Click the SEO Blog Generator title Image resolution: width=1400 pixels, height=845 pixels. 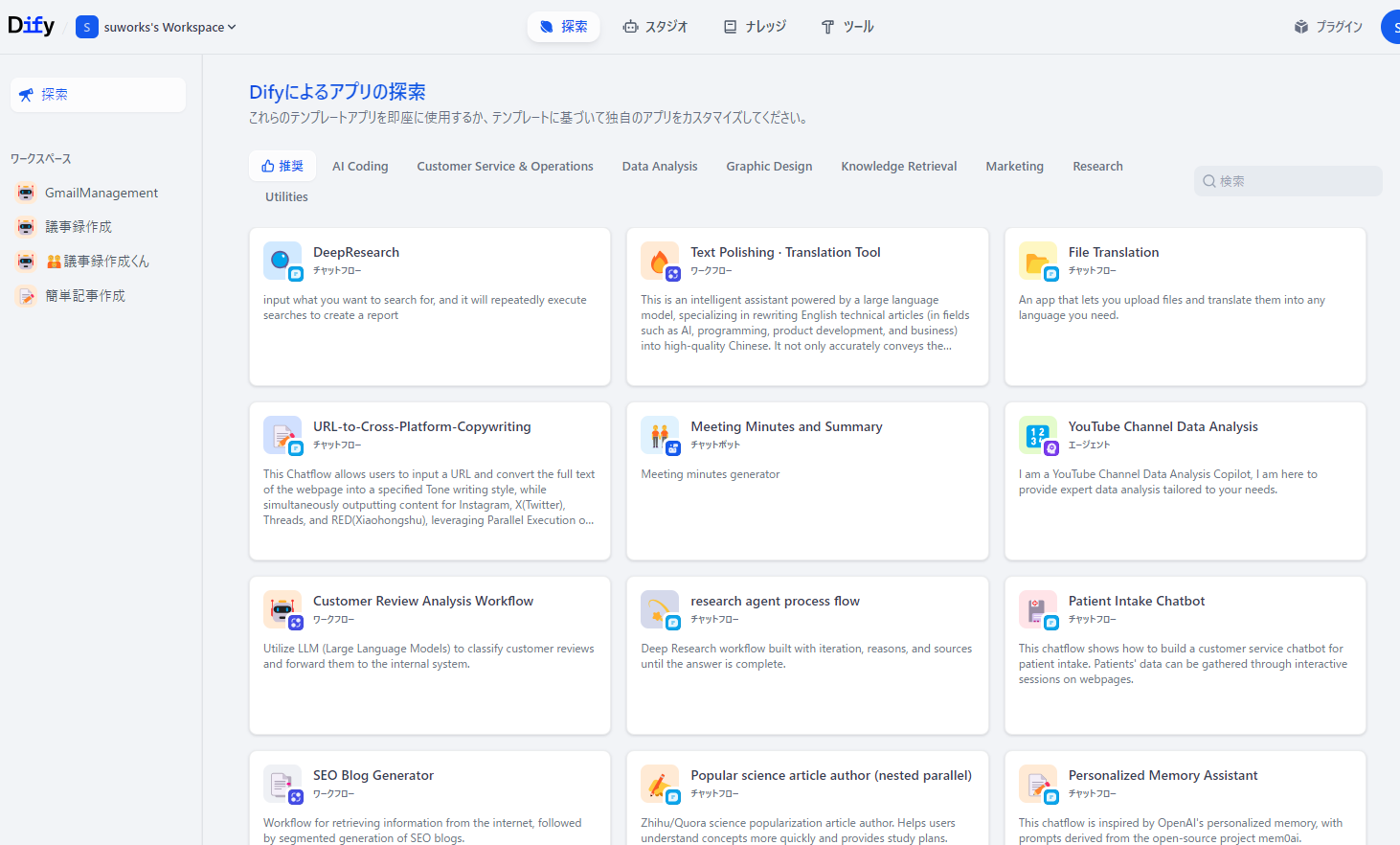[373, 775]
